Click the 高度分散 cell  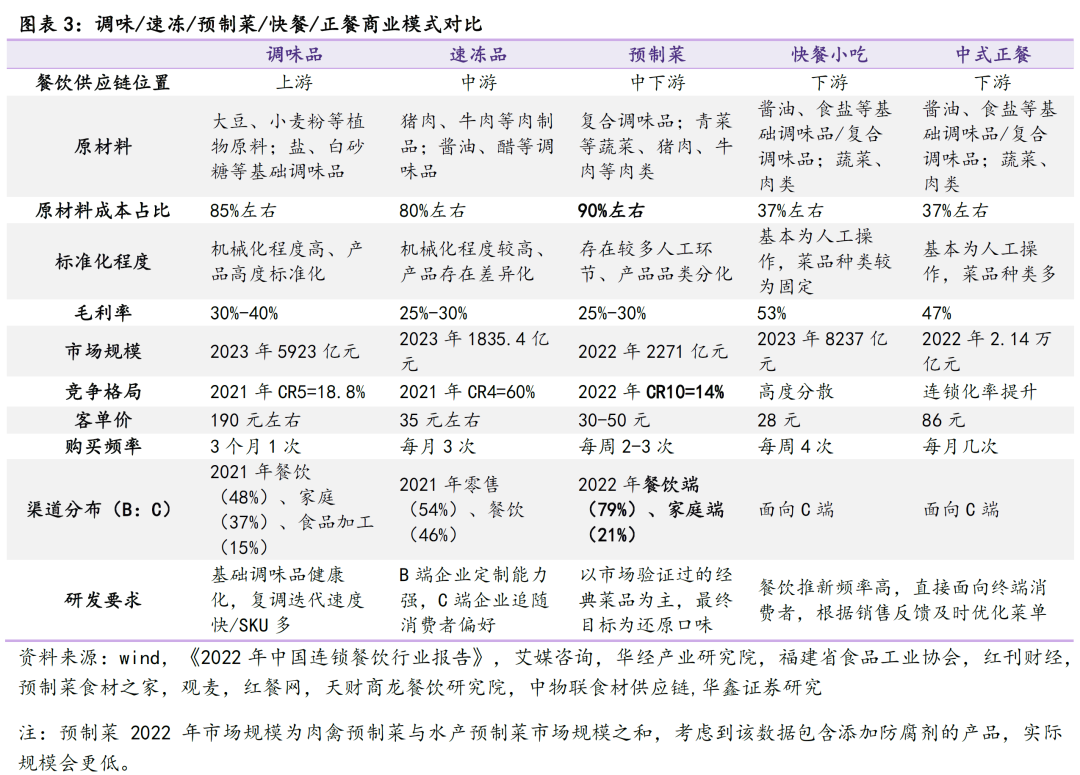[795, 392]
